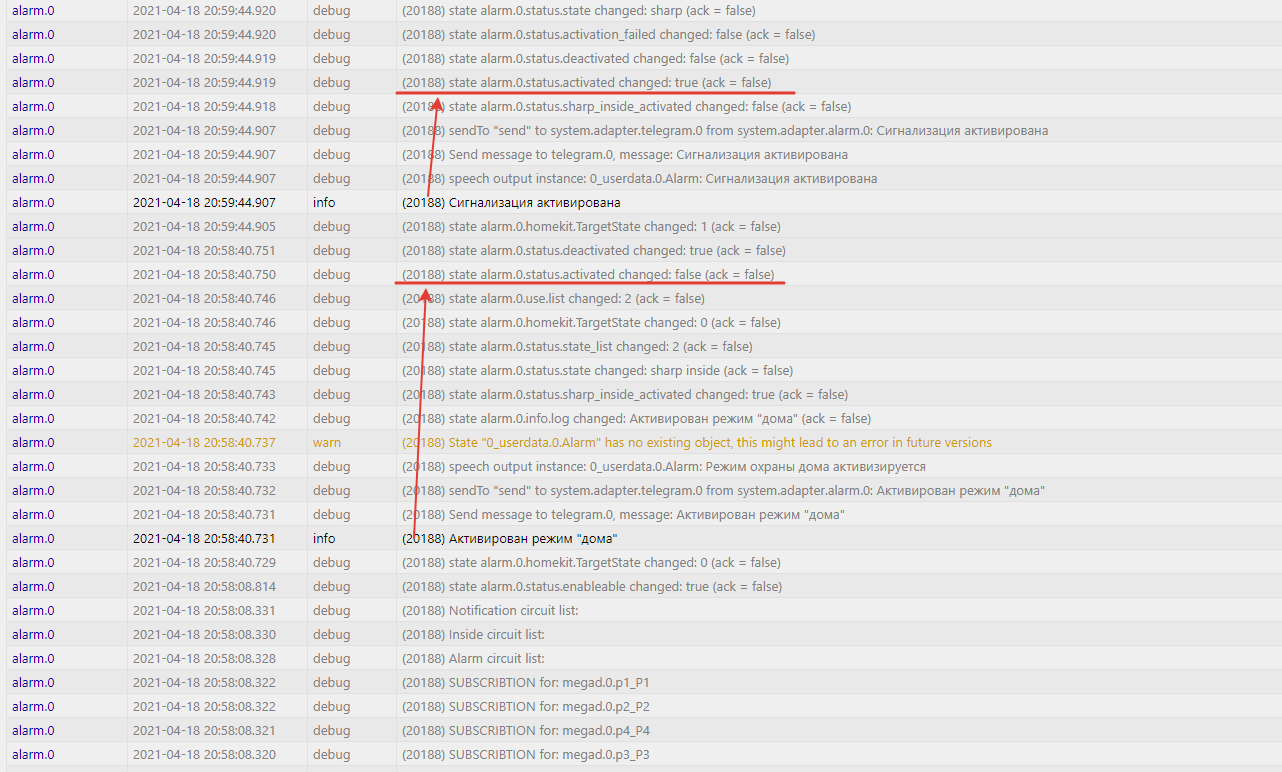Select sendTo telegram message 'Сигнализация активирована'
Screen dimensions: 1282x772
click(x=725, y=130)
